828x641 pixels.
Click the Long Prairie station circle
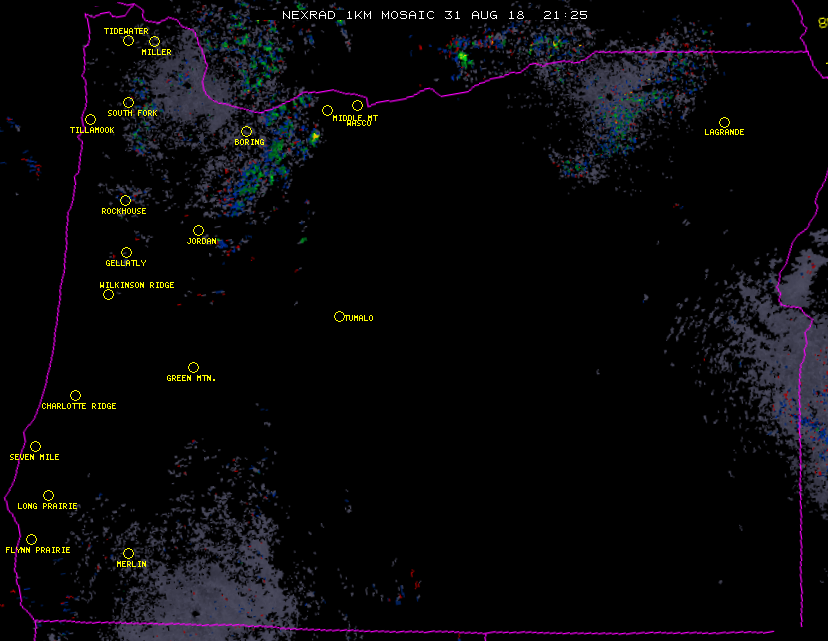[x=48, y=496]
